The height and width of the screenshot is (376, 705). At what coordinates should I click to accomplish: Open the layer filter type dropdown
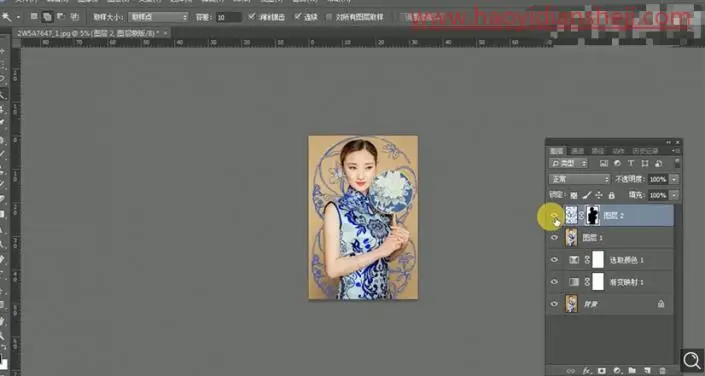(x=569, y=163)
